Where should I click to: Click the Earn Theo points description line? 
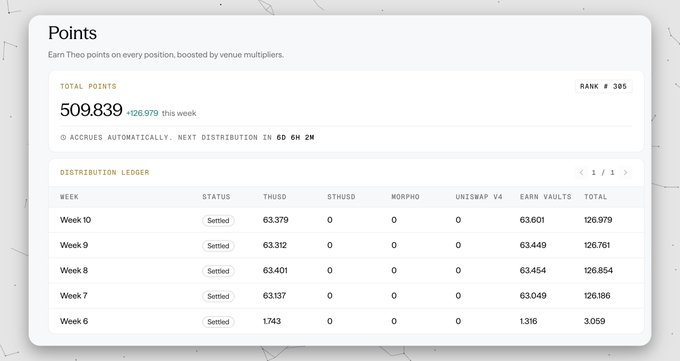click(166, 55)
